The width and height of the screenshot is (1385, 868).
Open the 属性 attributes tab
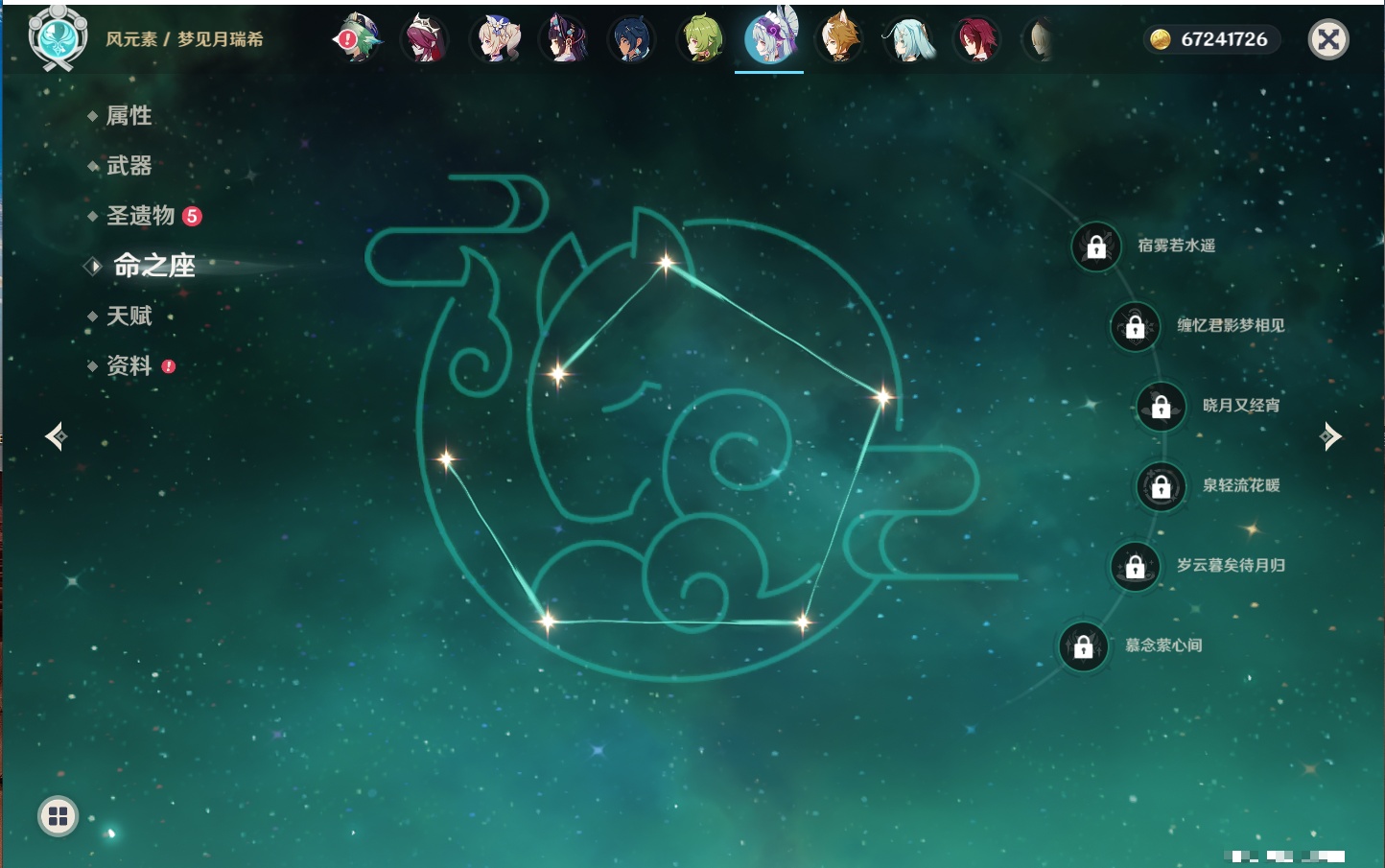pos(129,116)
